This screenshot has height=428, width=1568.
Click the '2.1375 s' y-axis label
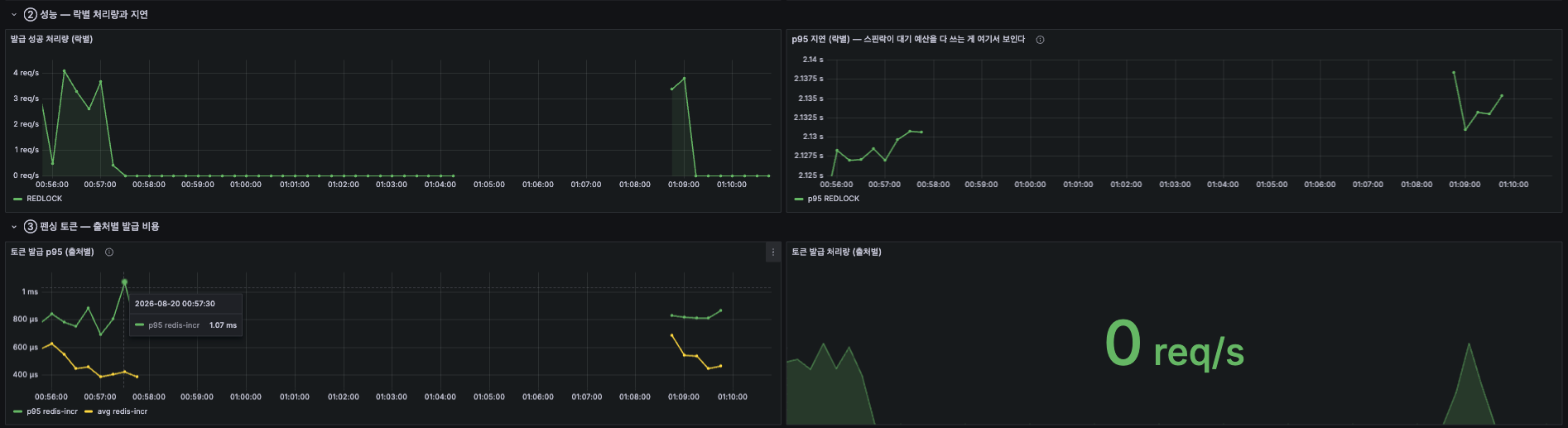[x=809, y=79]
